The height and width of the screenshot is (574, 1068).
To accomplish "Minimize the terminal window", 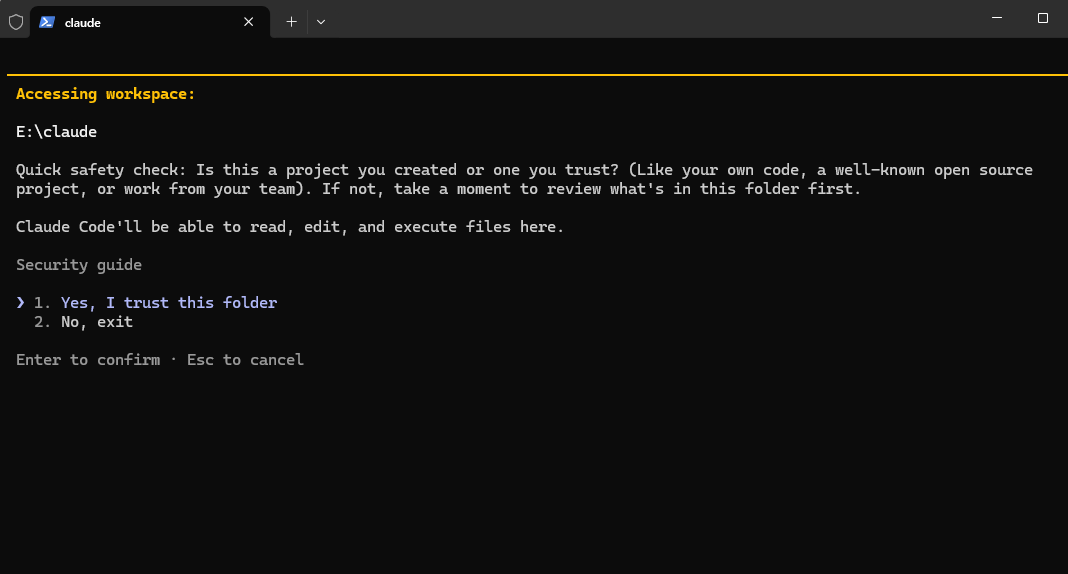I will coord(997,18).
